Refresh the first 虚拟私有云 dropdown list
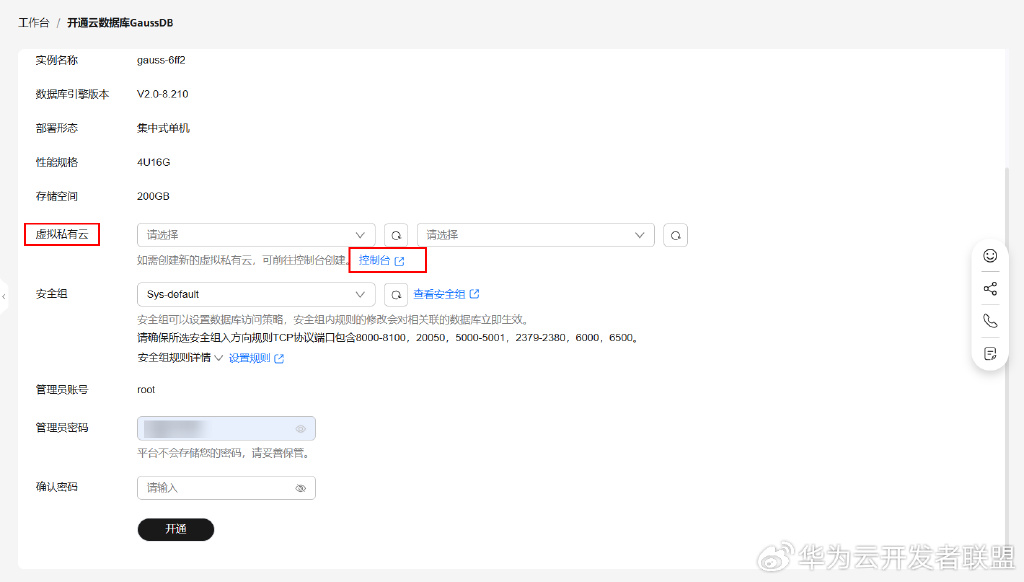This screenshot has width=1024, height=582. click(x=396, y=235)
